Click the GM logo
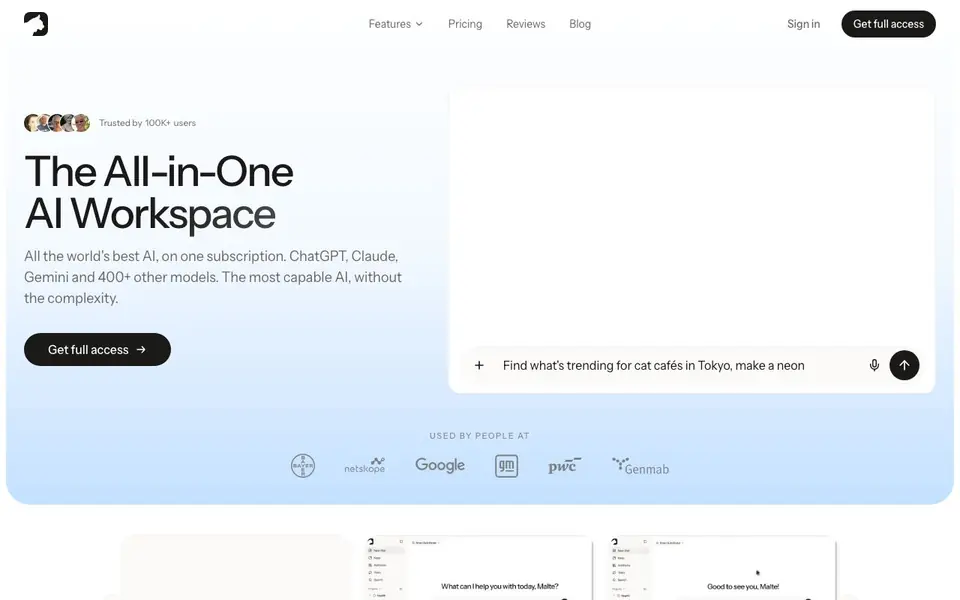This screenshot has height=600, width=960. (506, 466)
